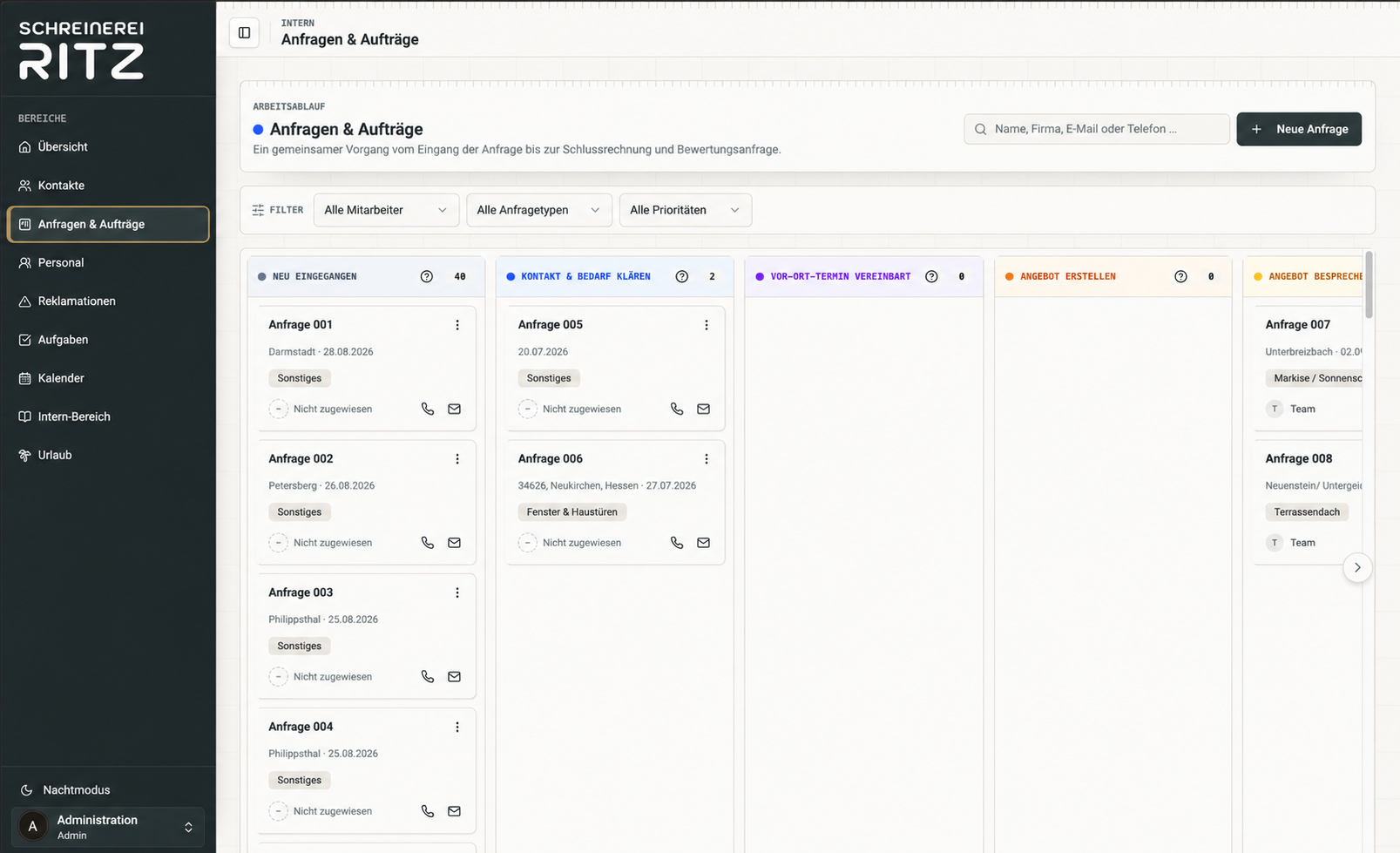Open three-dot menu on Anfrage 006
This screenshot has height=853, width=1400.
pyautogui.click(x=707, y=459)
